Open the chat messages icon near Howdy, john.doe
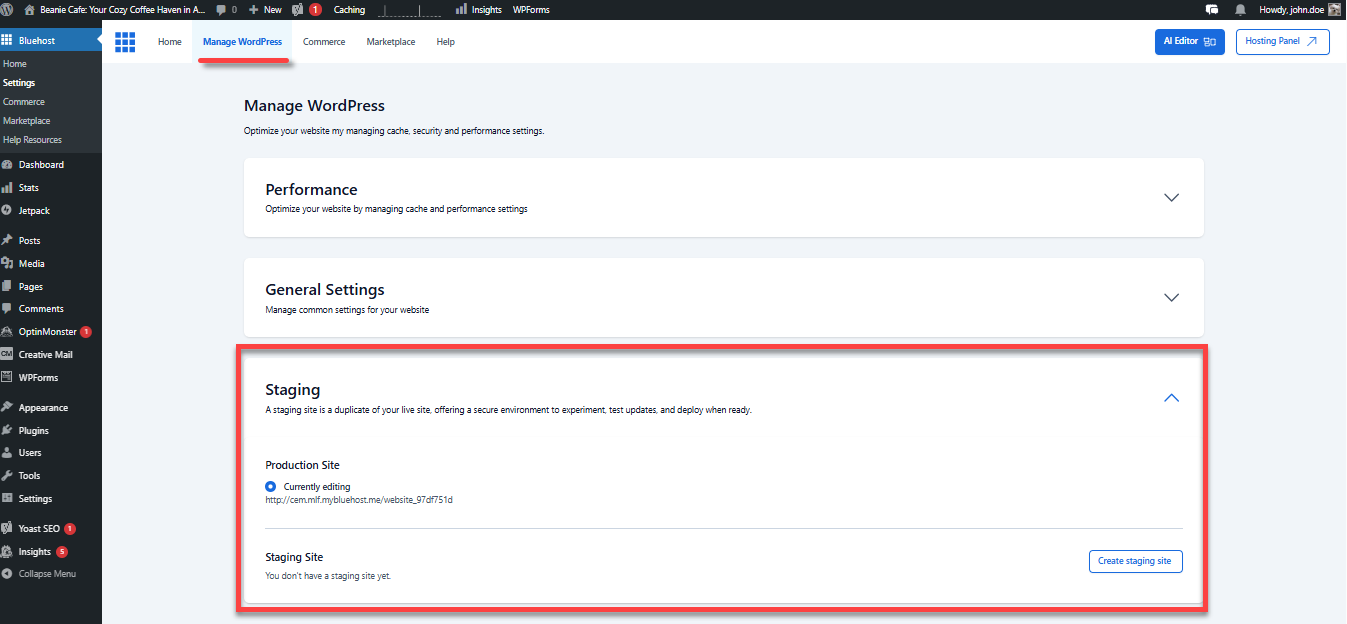This screenshot has height=624, width=1347. tap(1212, 9)
